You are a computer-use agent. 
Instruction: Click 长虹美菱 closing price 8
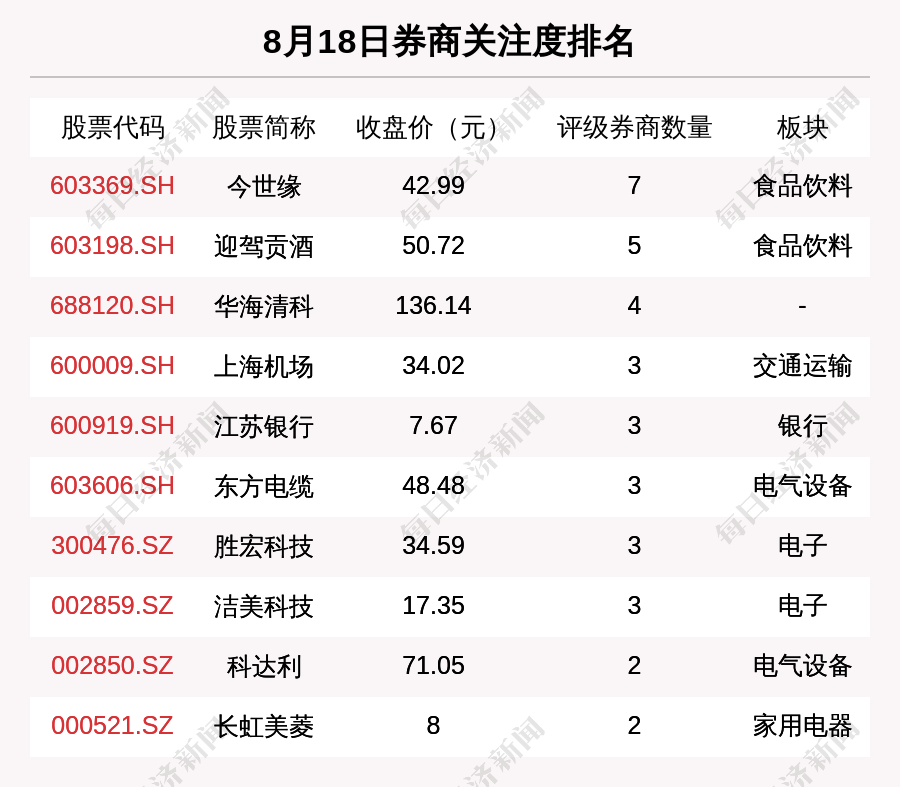click(x=433, y=726)
